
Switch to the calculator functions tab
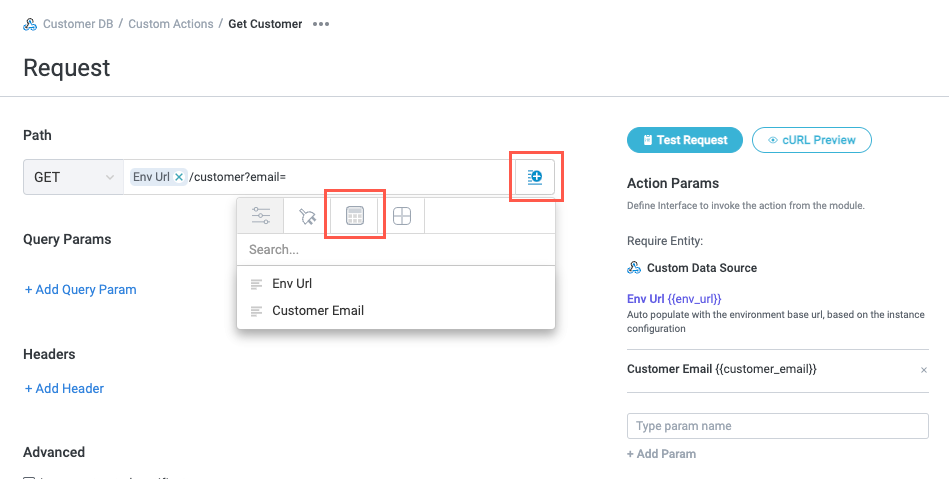pos(354,215)
